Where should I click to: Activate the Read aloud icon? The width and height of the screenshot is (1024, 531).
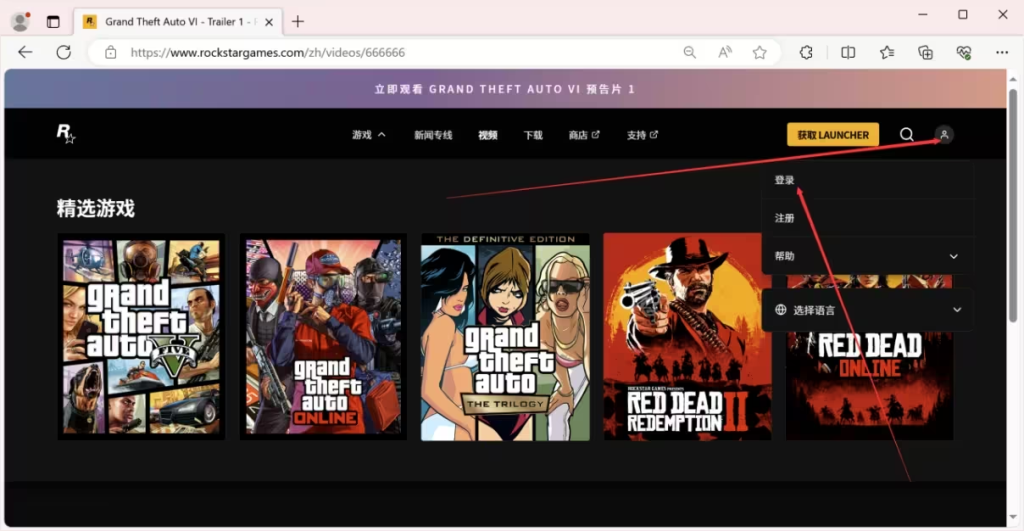[x=724, y=52]
